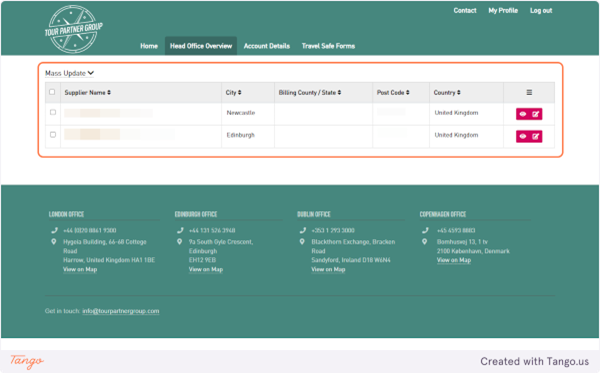Click the Dublin office phone icon
The height and width of the screenshot is (373, 600).
[303, 230]
